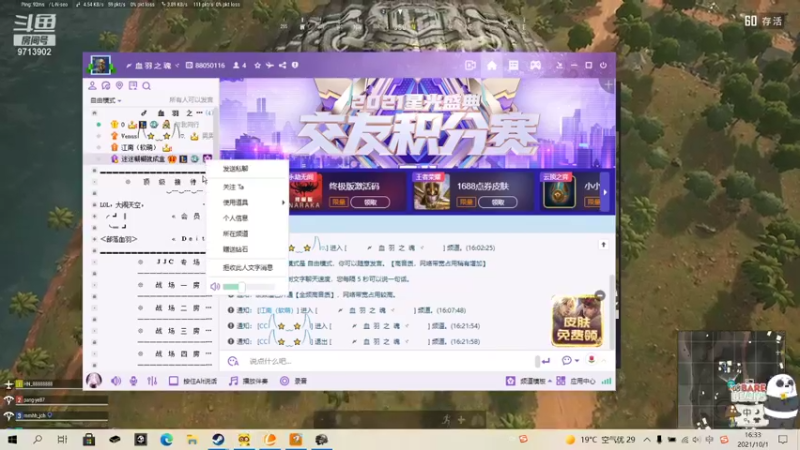The height and width of the screenshot is (450, 800).
Task: Click the 2021星光盛典 banner
Action: point(417,122)
